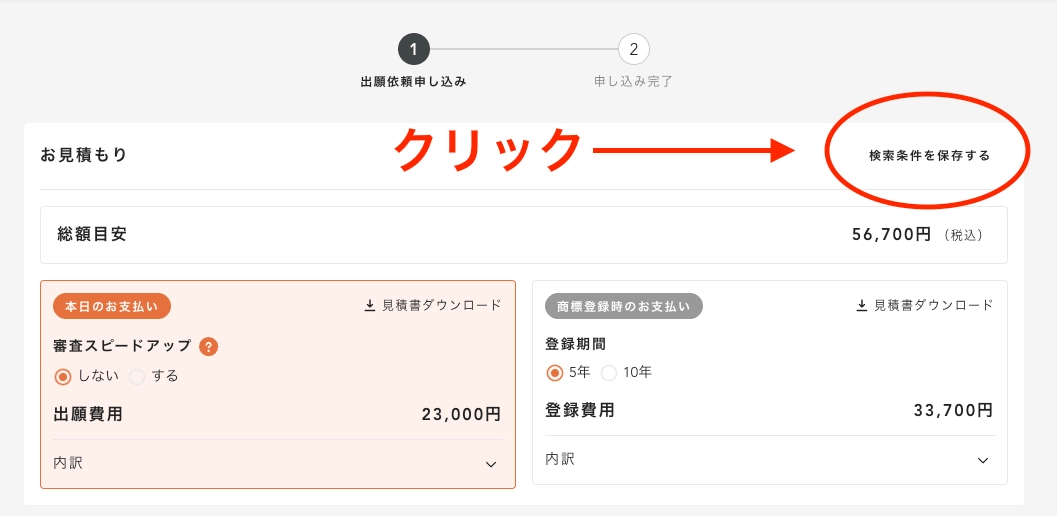The height and width of the screenshot is (516, 1057).
Task: Click download icon in 本日のお支払い card
Action: [x=369, y=306]
